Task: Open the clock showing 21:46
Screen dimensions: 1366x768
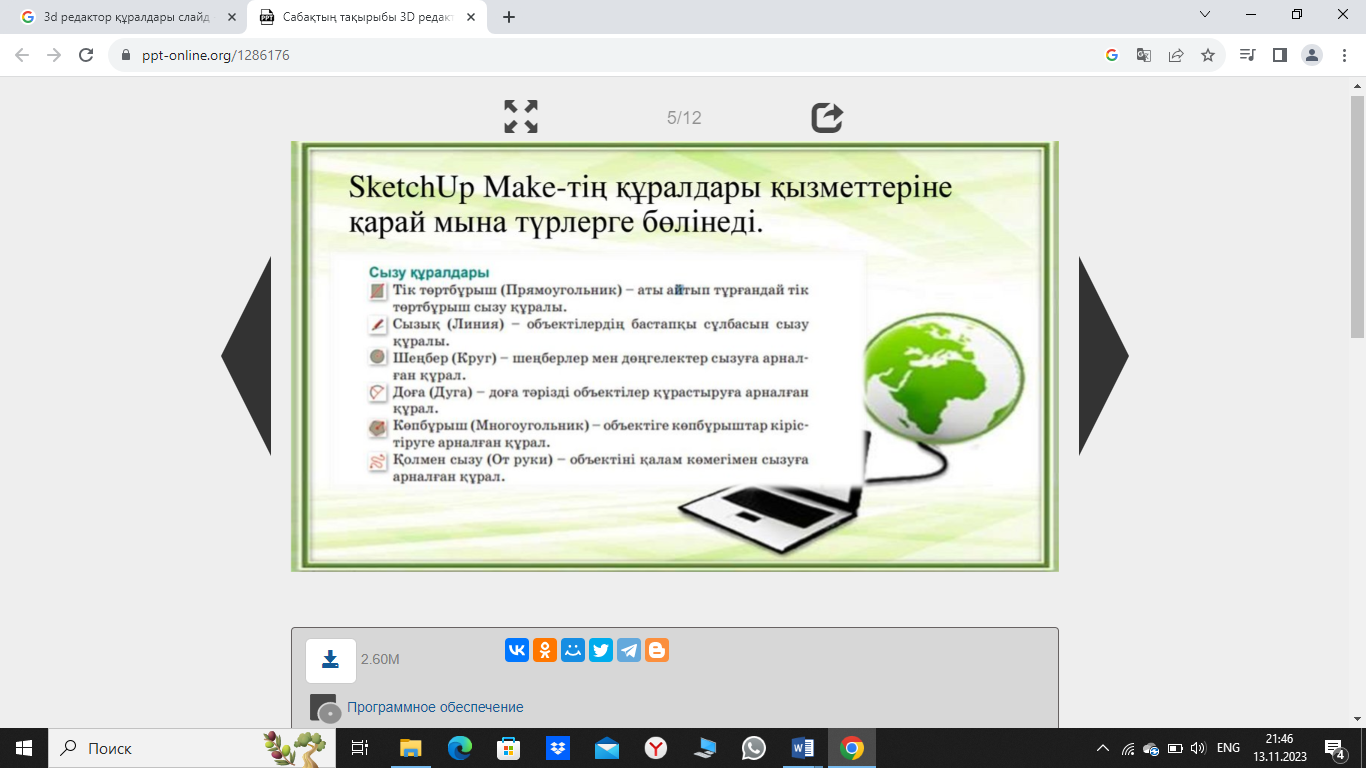Action: click(1279, 748)
